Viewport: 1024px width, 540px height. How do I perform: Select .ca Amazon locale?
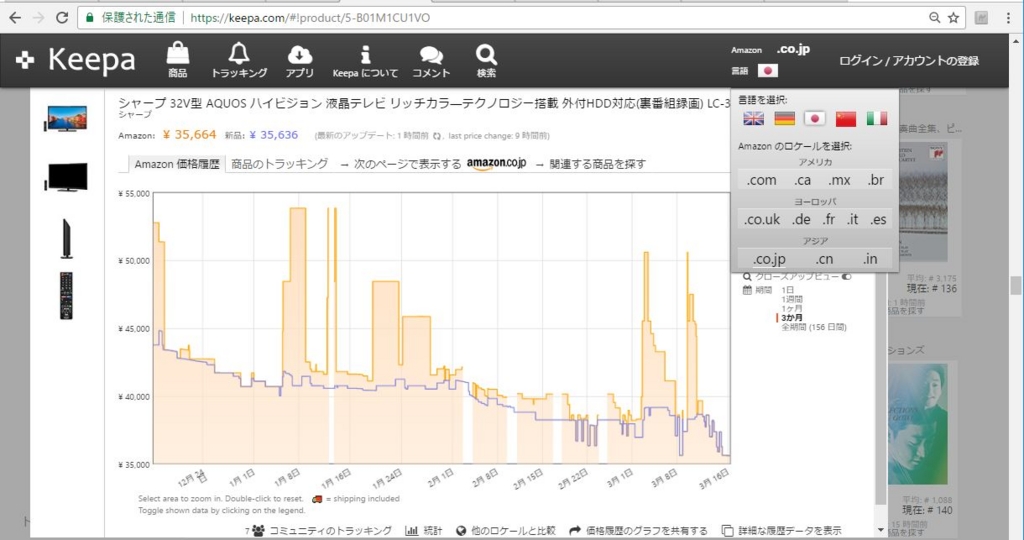803,180
